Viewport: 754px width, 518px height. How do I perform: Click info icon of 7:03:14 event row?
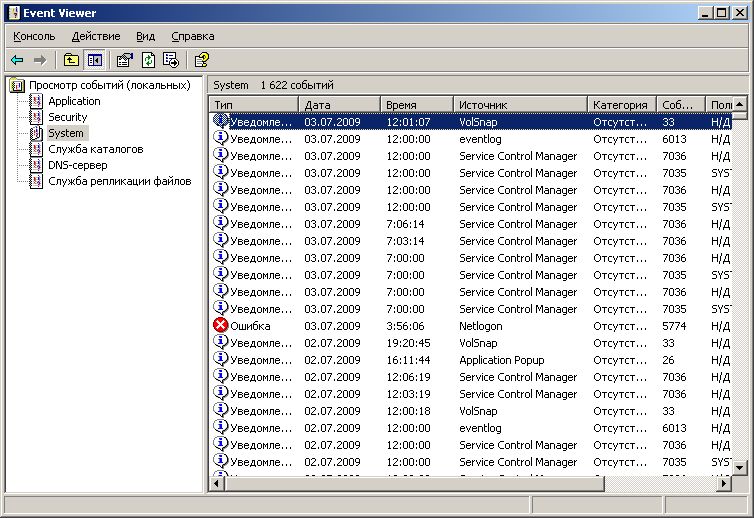click(x=220, y=240)
